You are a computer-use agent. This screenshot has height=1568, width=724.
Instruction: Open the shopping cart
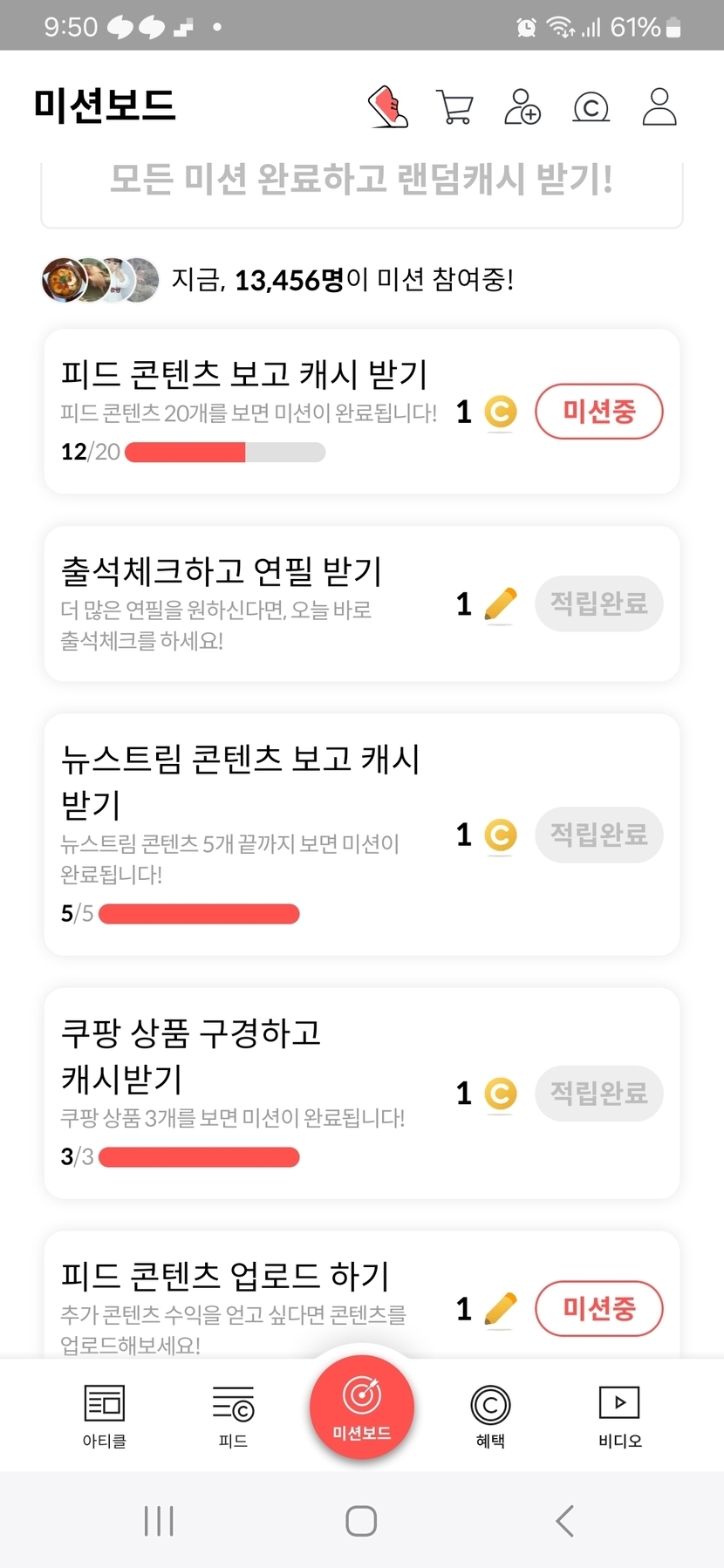point(454,107)
